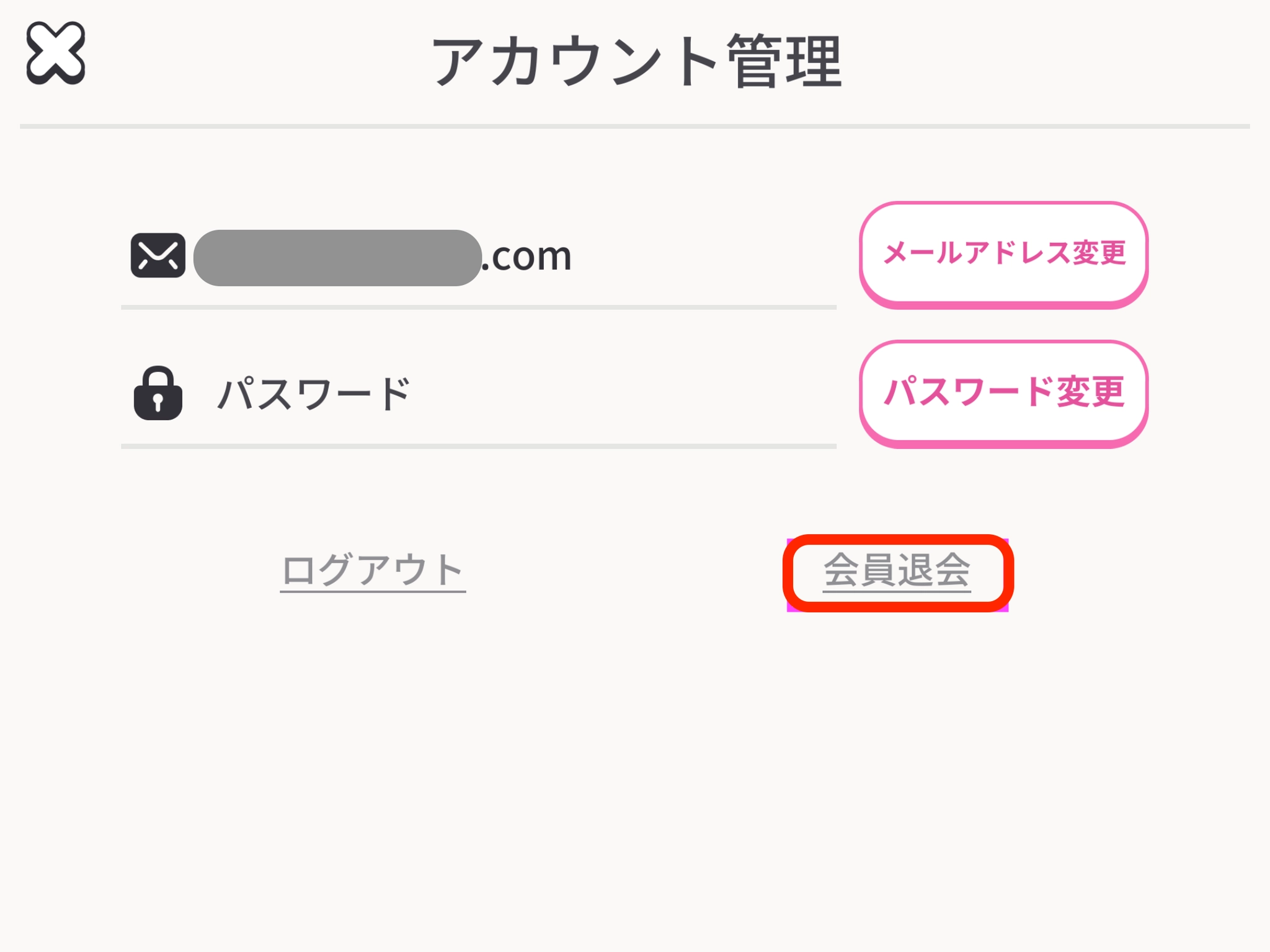Open the email address change dialog

point(1003,254)
